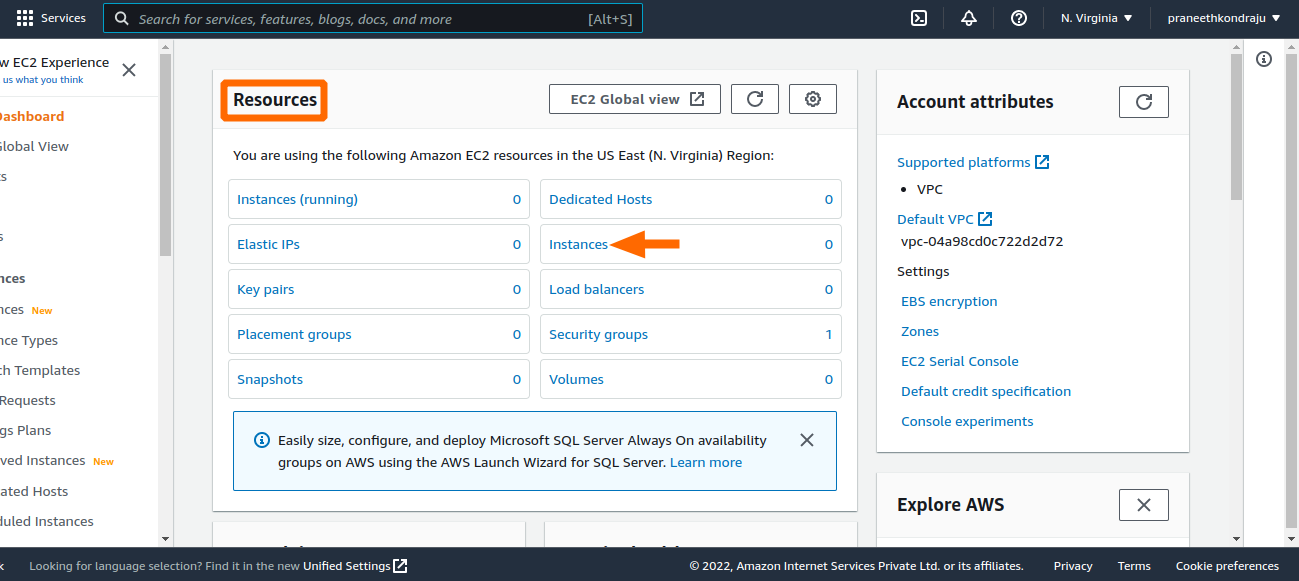Focus the services search field

[x=373, y=18]
